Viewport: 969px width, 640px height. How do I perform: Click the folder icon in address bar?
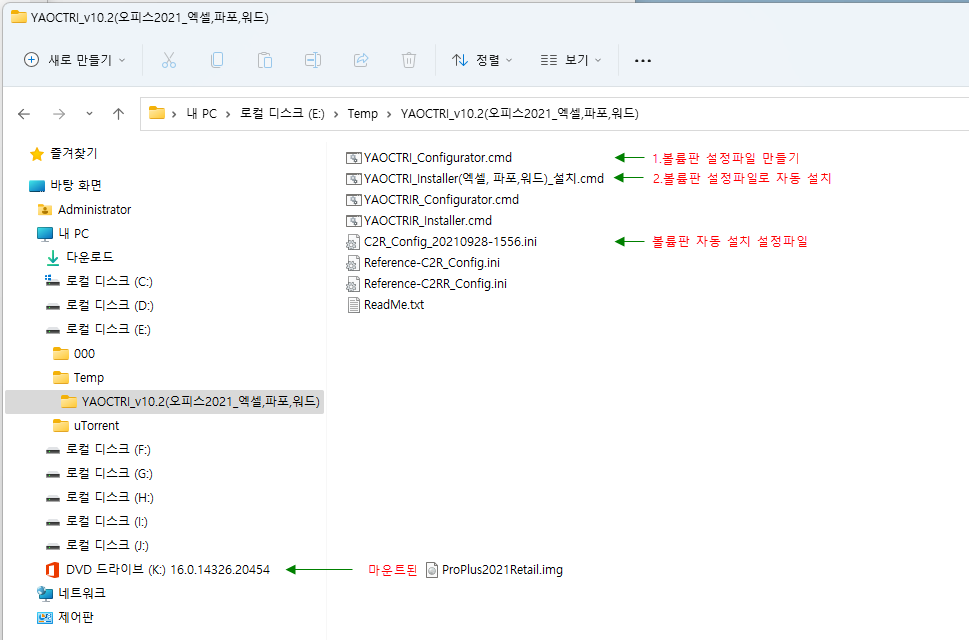[x=157, y=113]
